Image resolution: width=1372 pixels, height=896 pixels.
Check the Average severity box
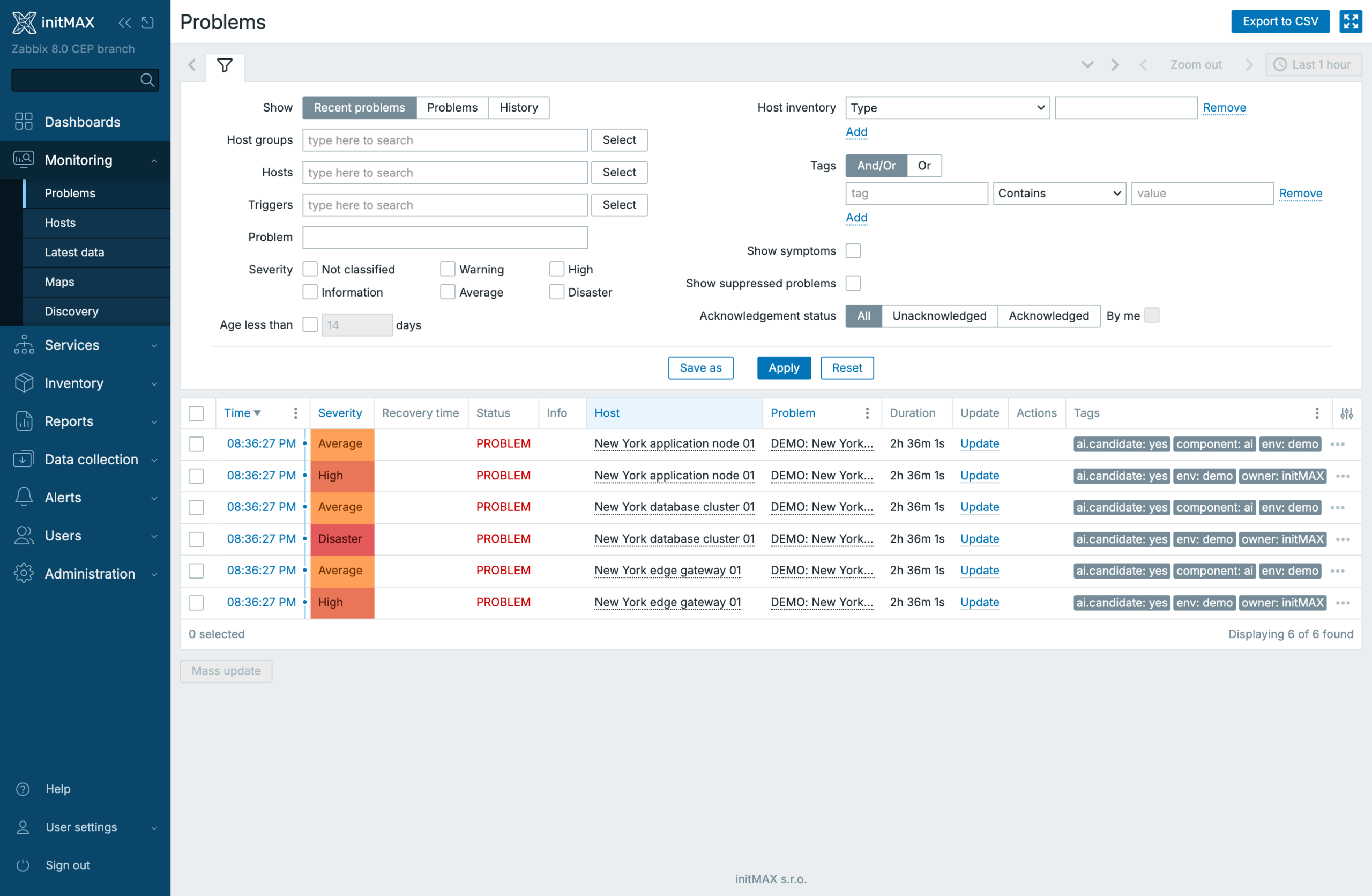[x=448, y=292]
